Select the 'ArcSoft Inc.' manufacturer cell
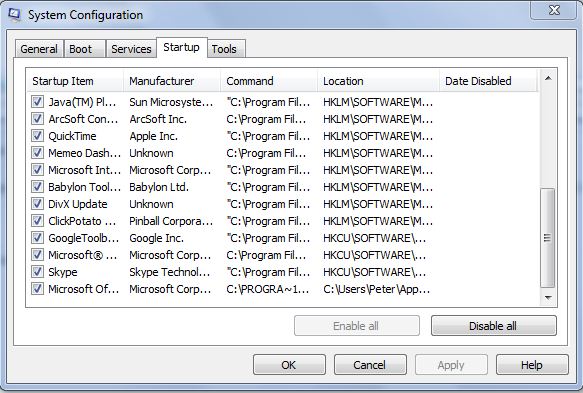This screenshot has height=393, width=583. pyautogui.click(x=158, y=119)
